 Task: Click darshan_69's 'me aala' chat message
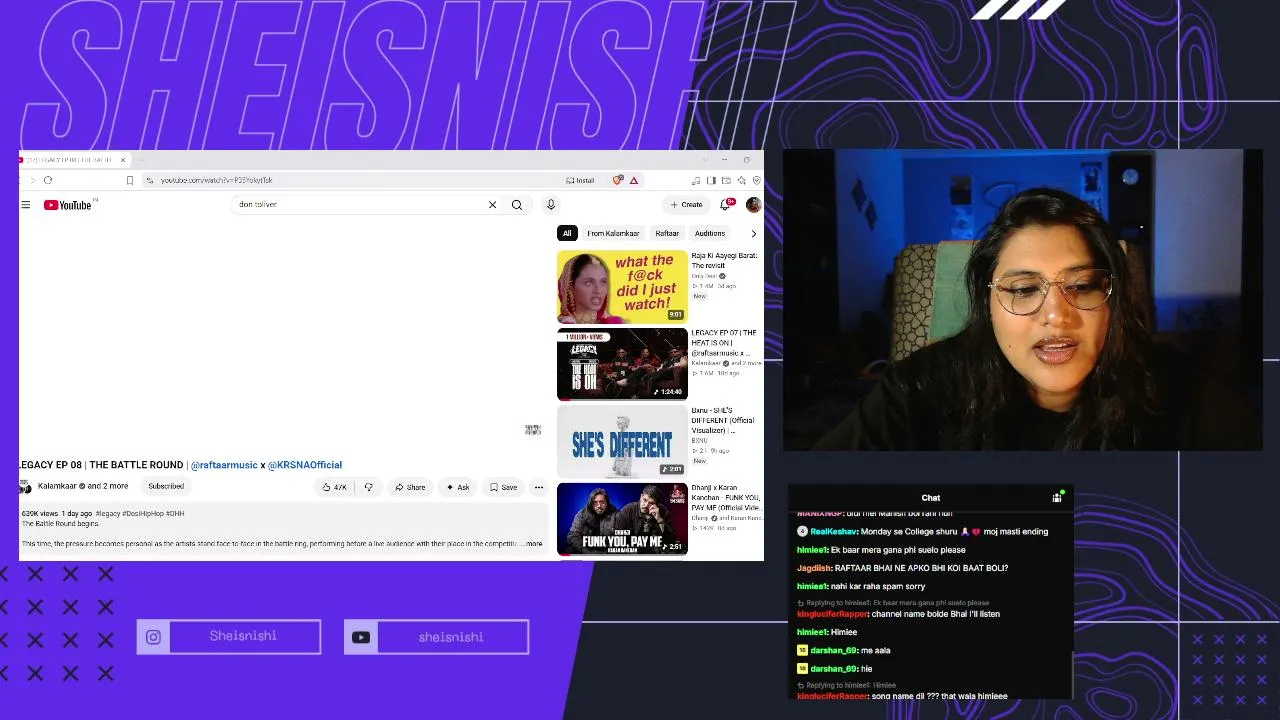pyautogui.click(x=875, y=651)
